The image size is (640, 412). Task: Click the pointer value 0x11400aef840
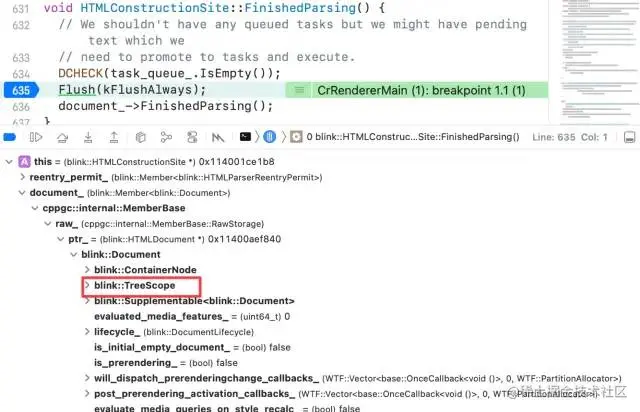[x=244, y=239]
